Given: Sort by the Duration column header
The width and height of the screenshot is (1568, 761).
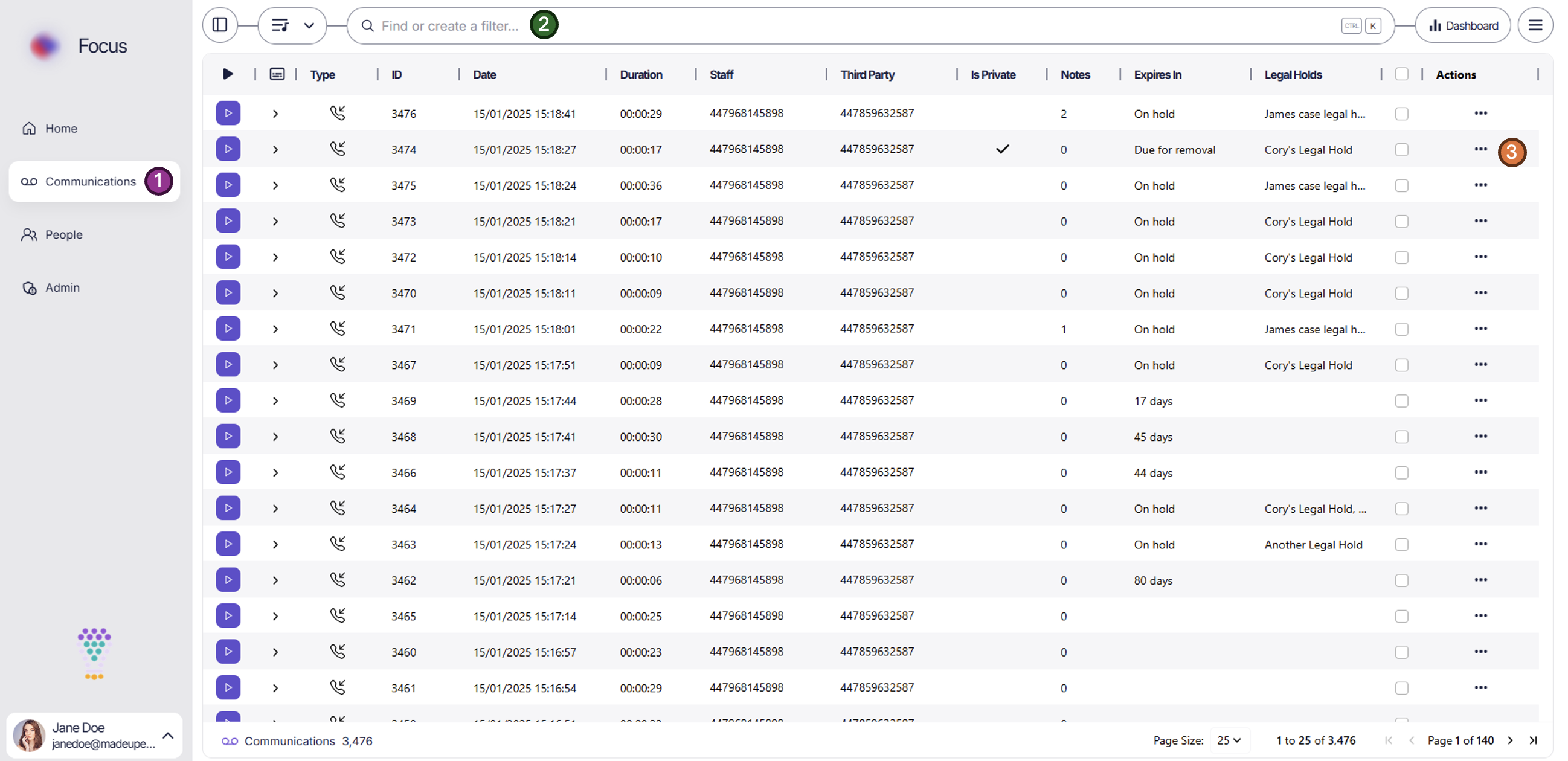Looking at the screenshot, I should (640, 74).
